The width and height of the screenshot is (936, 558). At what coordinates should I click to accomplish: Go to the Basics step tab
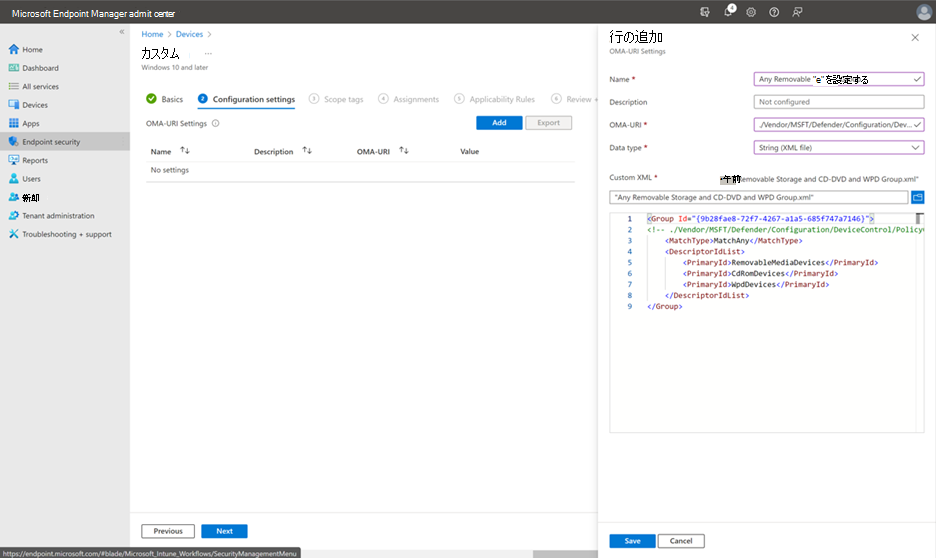point(165,99)
